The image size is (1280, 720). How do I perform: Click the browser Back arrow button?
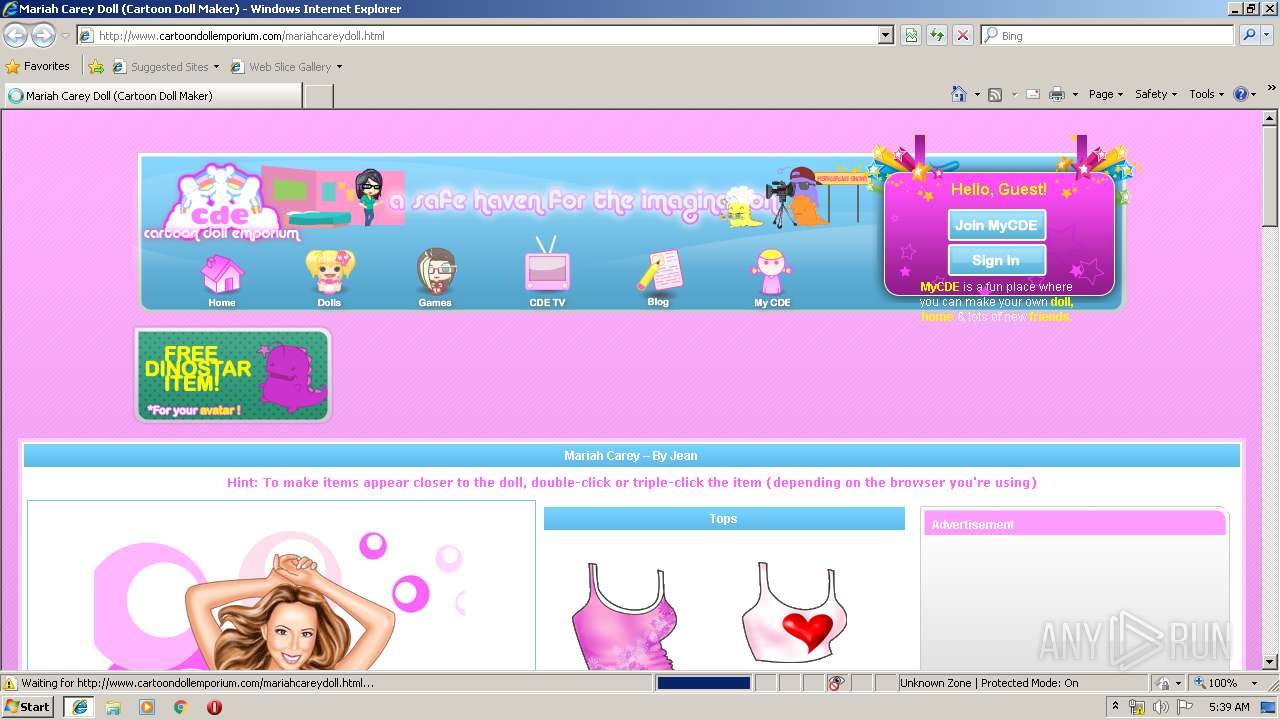pos(15,35)
